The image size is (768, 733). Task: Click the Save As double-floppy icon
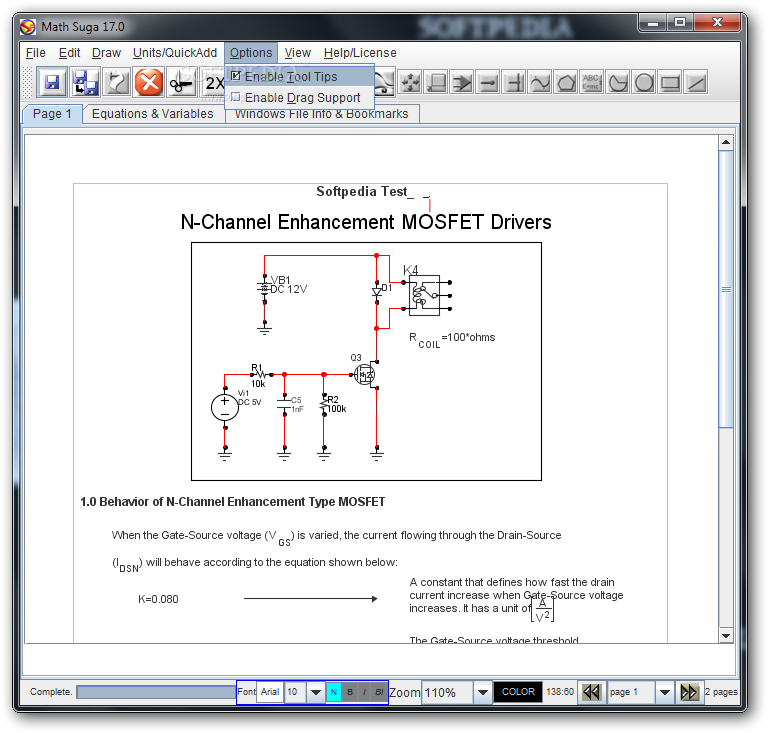85,82
